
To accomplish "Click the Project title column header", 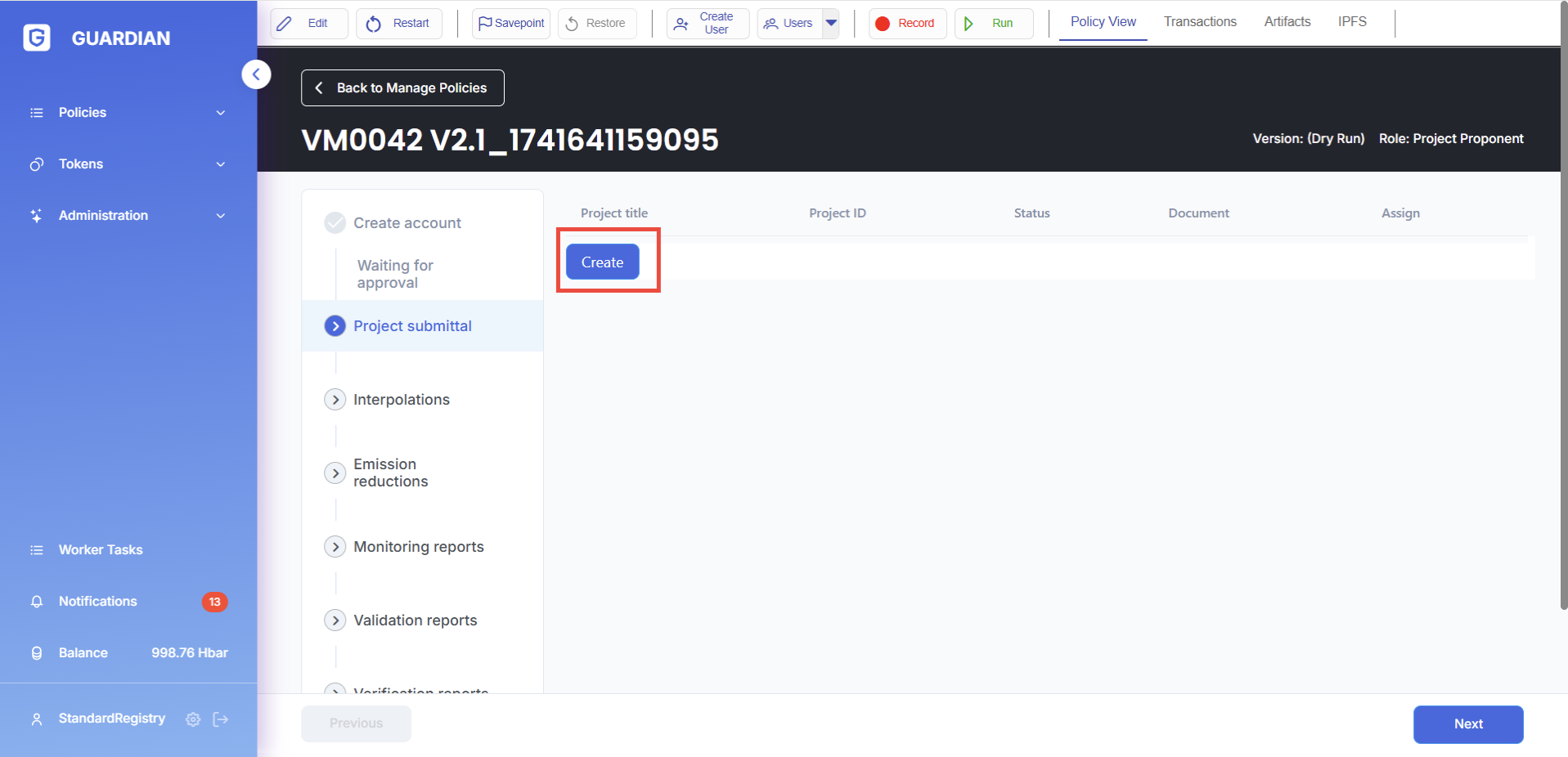I will pyautogui.click(x=614, y=213).
